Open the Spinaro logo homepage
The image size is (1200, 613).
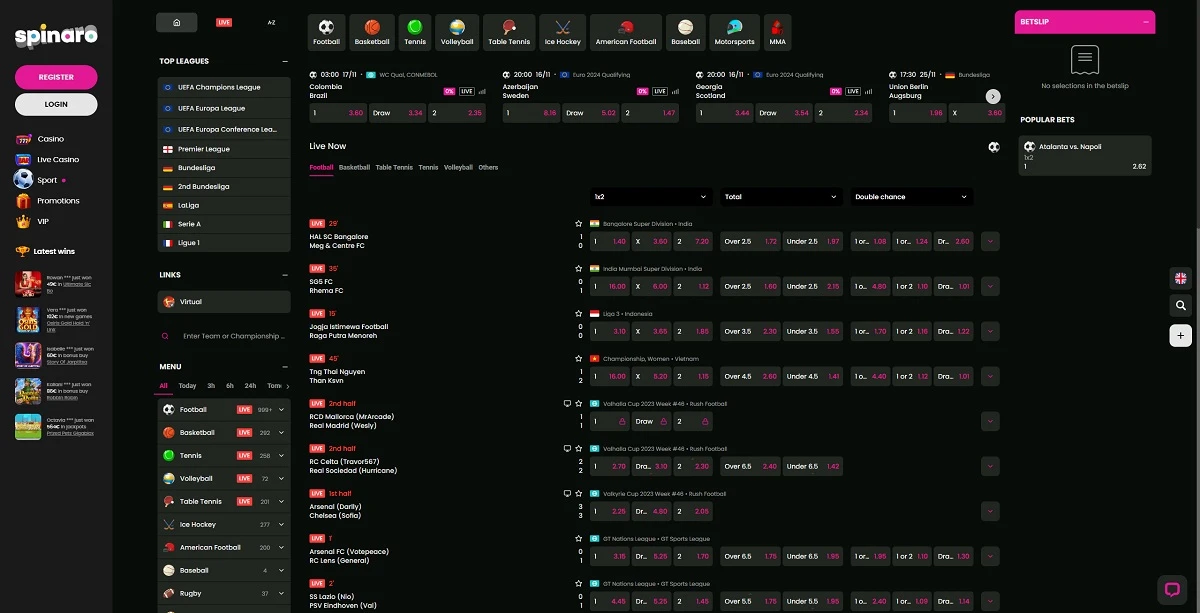tap(56, 35)
